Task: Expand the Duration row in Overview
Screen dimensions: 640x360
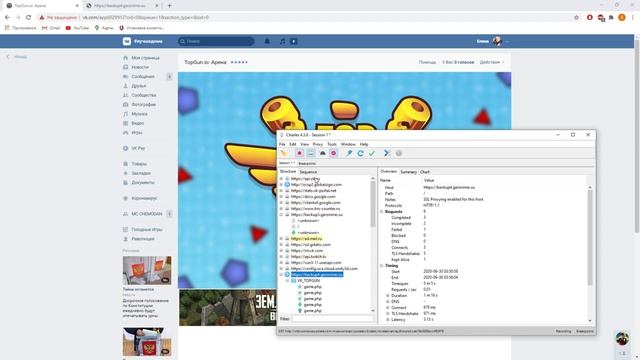Action: pyautogui.click(x=388, y=296)
